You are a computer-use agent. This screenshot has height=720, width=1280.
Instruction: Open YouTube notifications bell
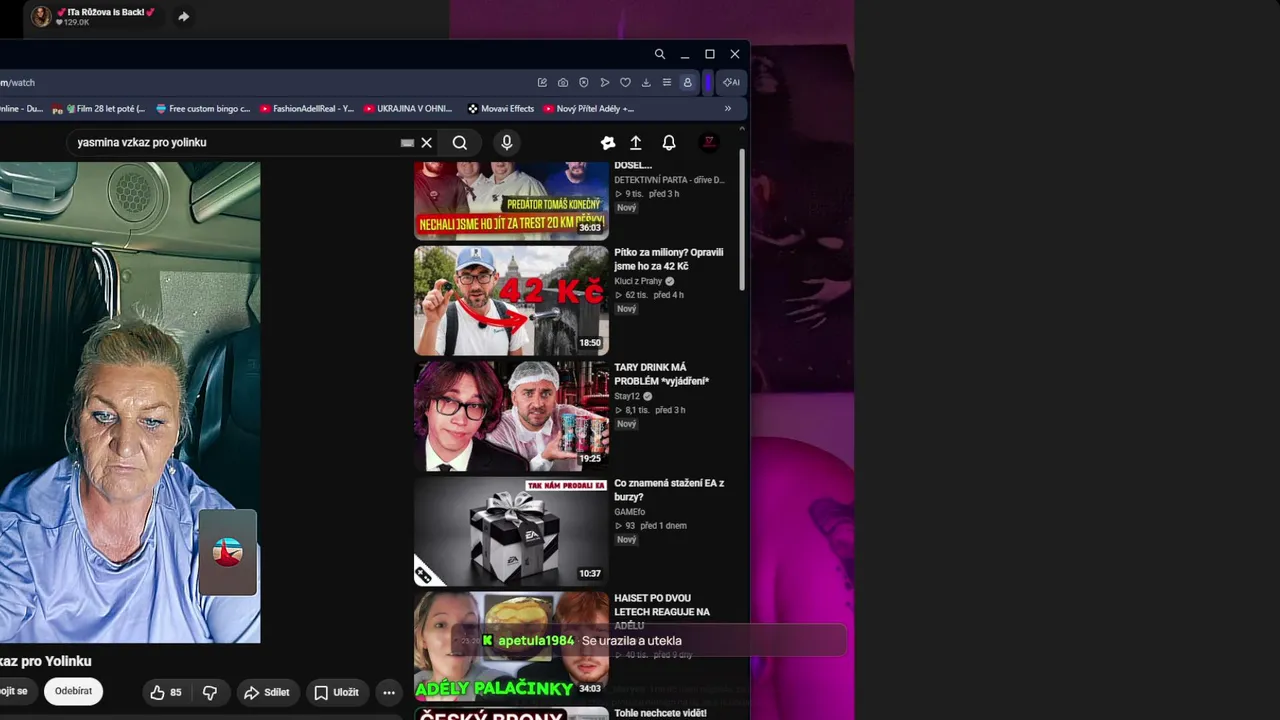coord(669,143)
